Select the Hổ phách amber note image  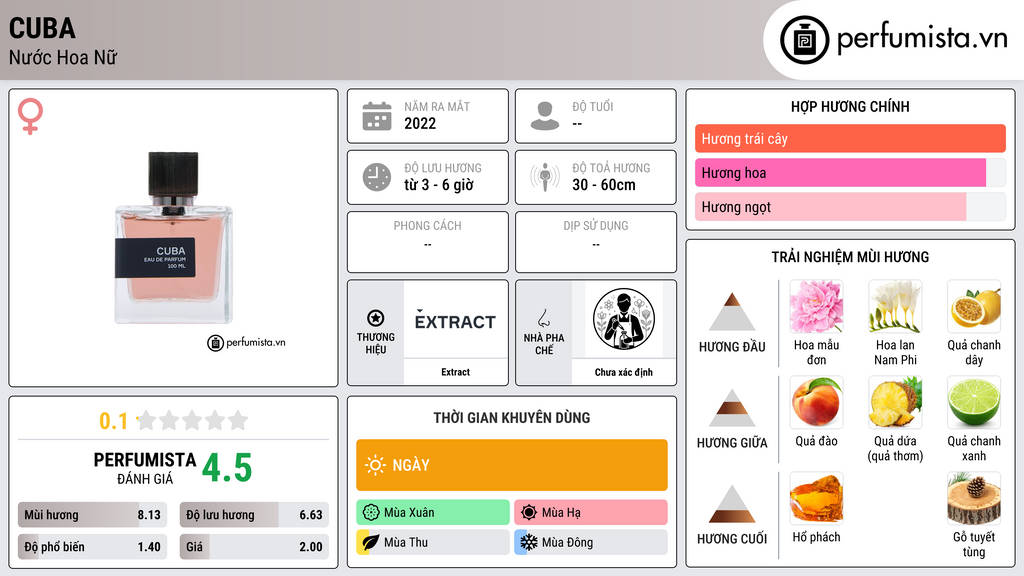(x=816, y=498)
